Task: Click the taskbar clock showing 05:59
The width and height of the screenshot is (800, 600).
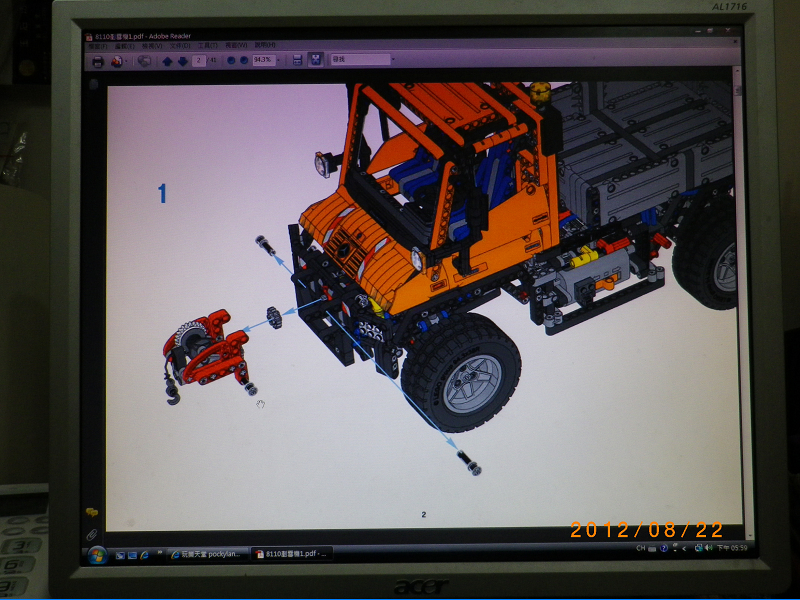Action: pos(732,548)
